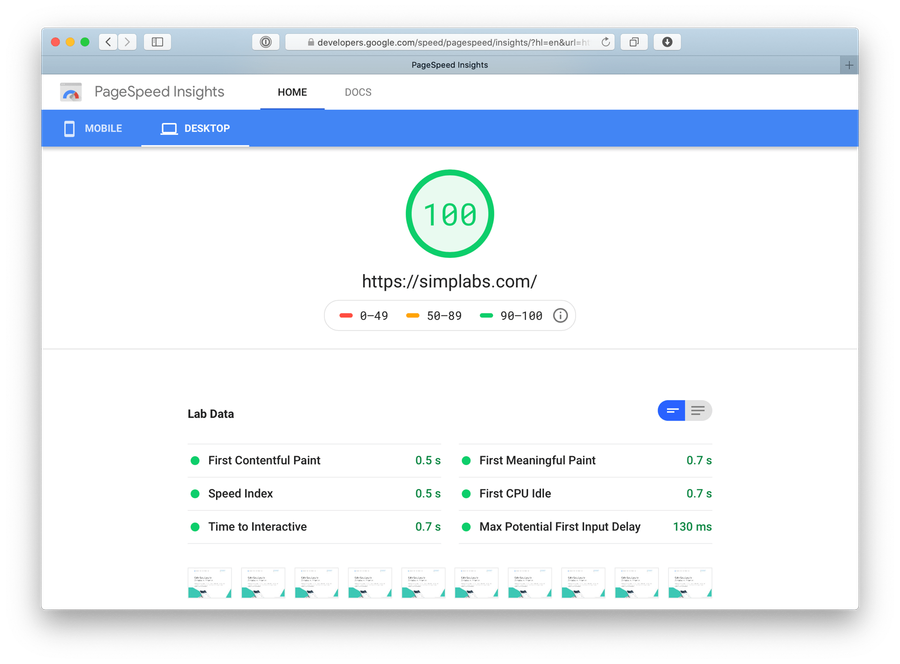Image resolution: width=900 pixels, height=664 pixels.
Task: Toggle the Safari sidebar icon
Action: pyautogui.click(x=157, y=41)
